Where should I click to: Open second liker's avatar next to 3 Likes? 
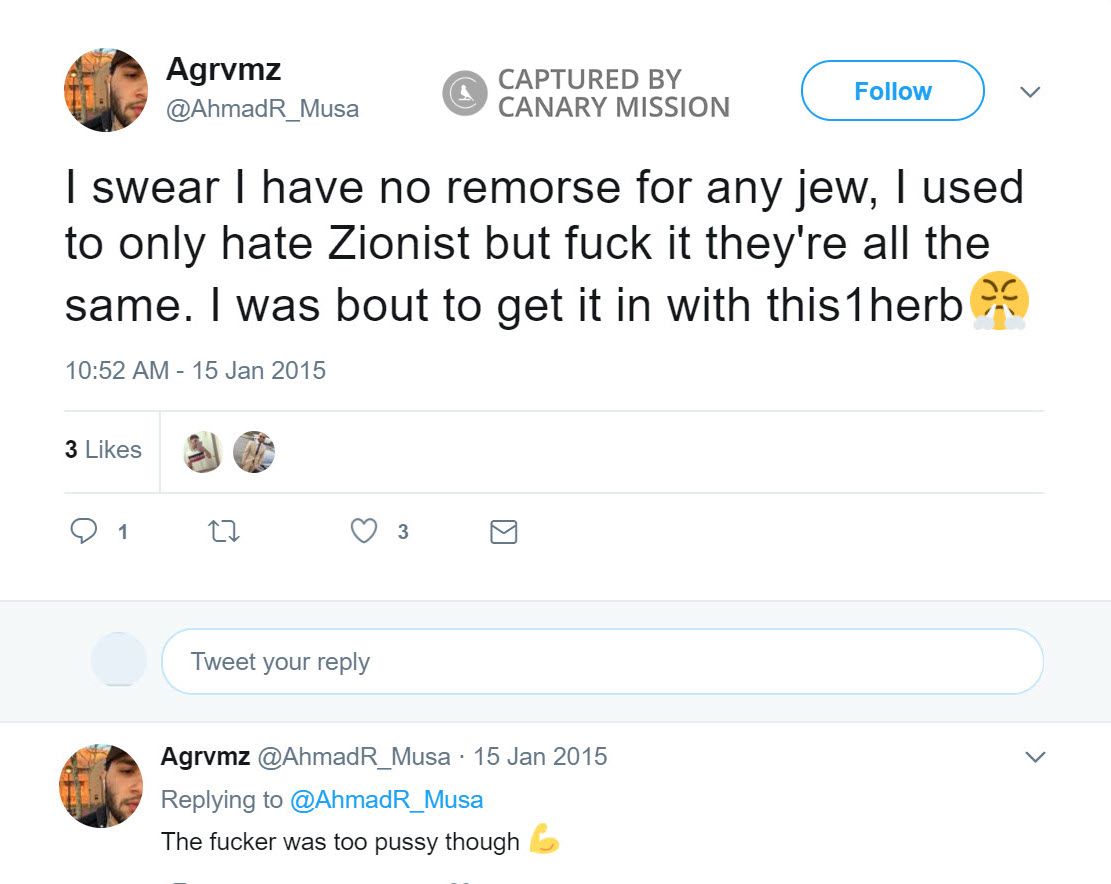pos(253,452)
